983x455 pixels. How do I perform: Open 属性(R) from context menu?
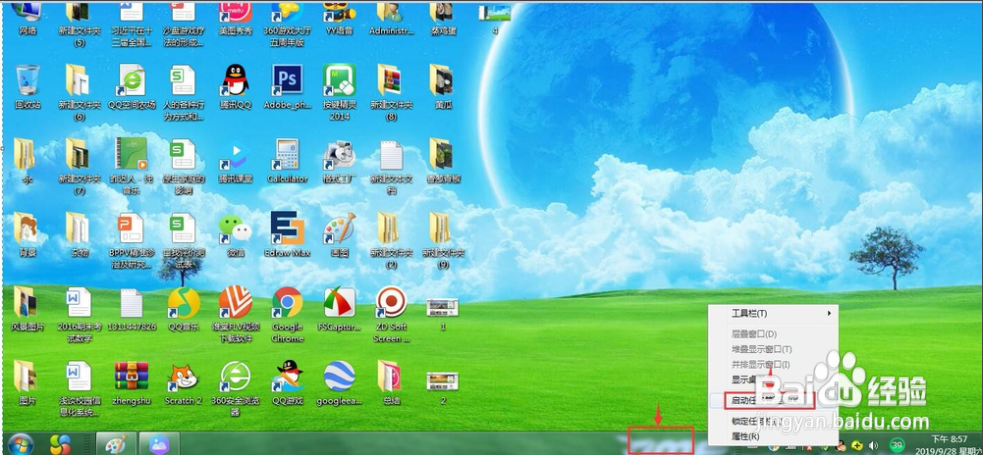pyautogui.click(x=773, y=436)
